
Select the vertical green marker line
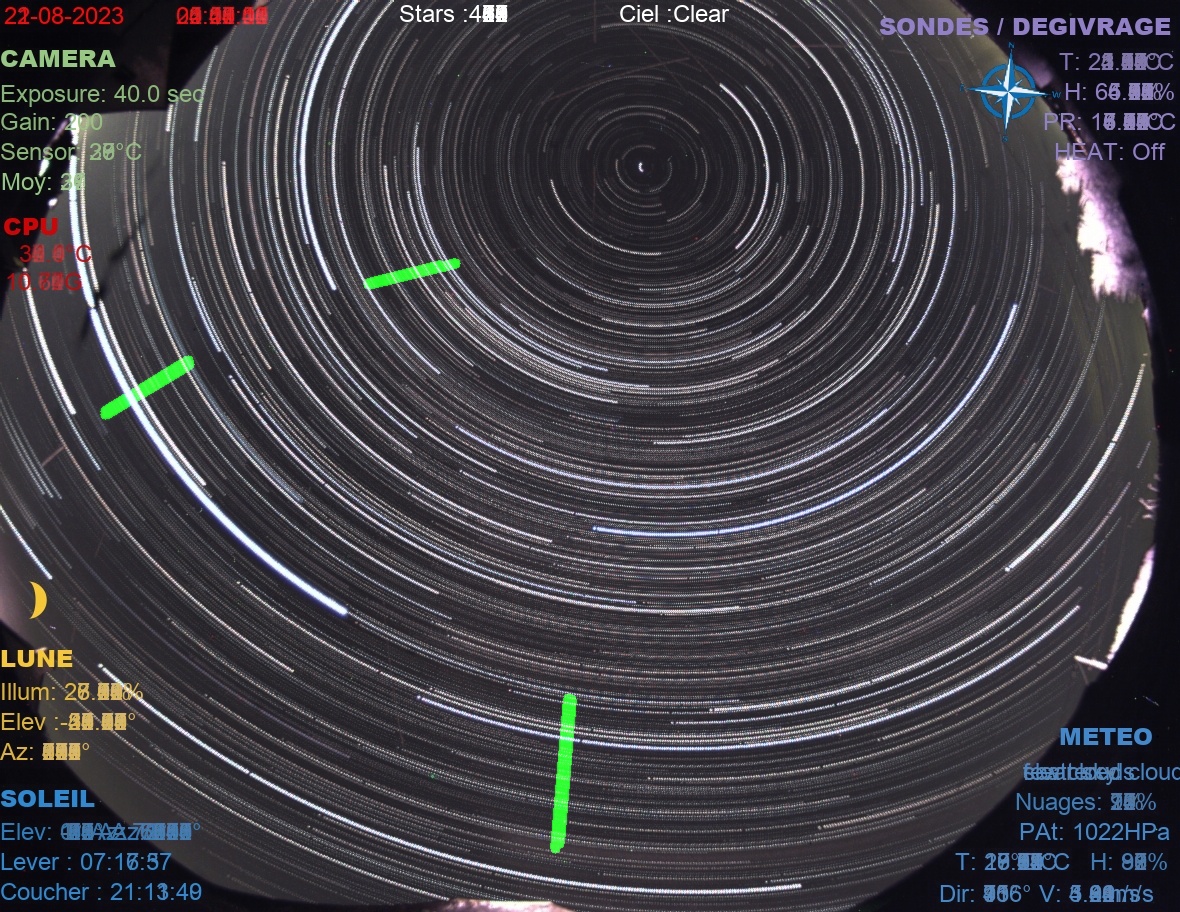coord(563,772)
